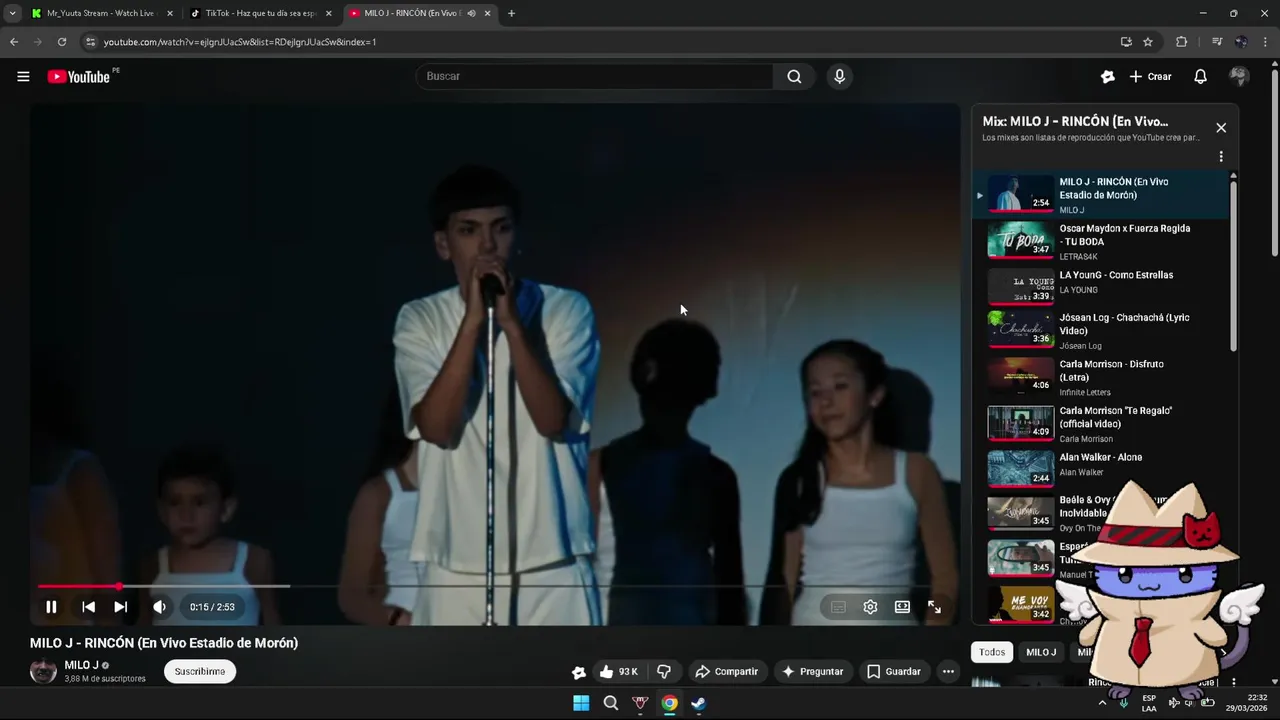1280x720 pixels.
Task: Open the MILO J channel name link
Action: click(81, 665)
